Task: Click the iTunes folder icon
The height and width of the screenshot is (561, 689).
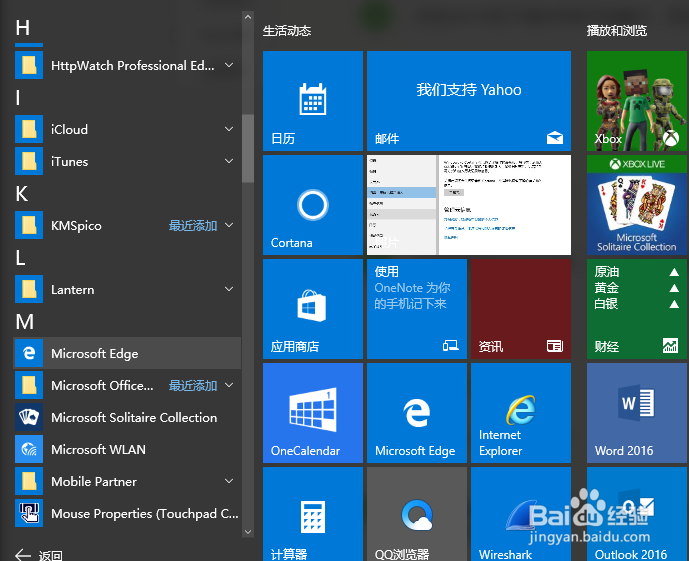Action: 29,161
